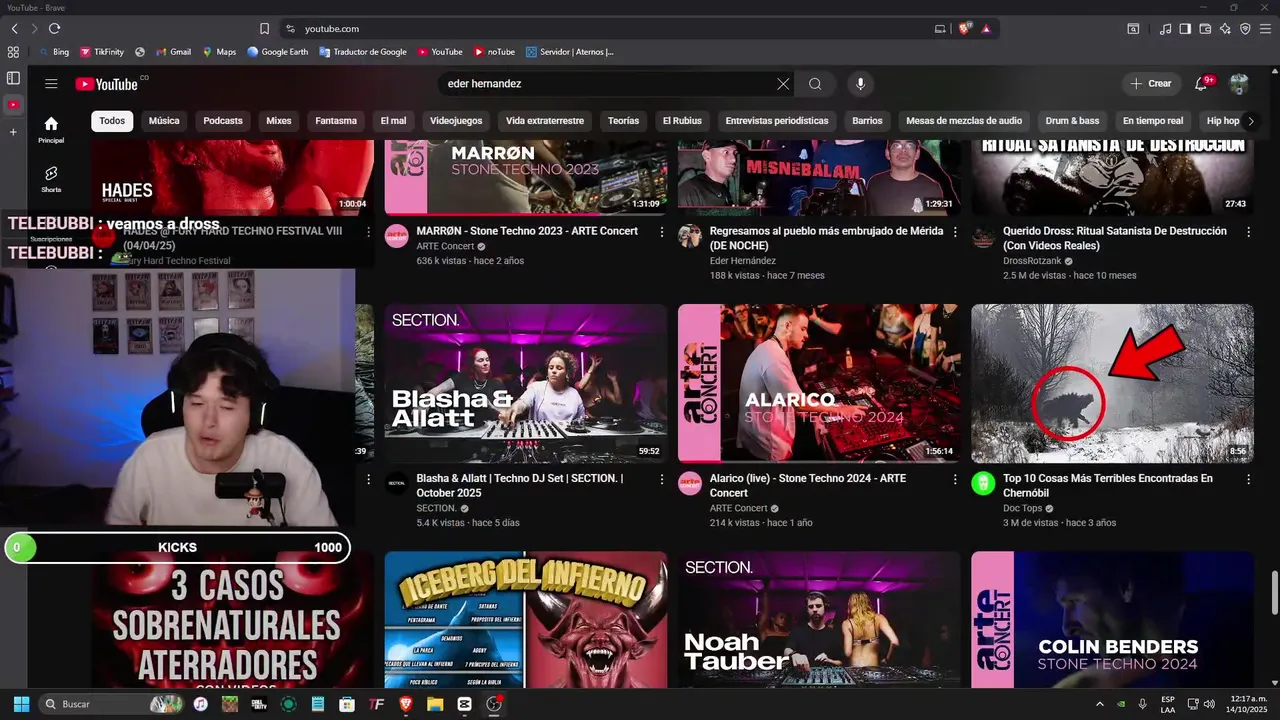Open File Explorer from the taskbar

[x=435, y=704]
